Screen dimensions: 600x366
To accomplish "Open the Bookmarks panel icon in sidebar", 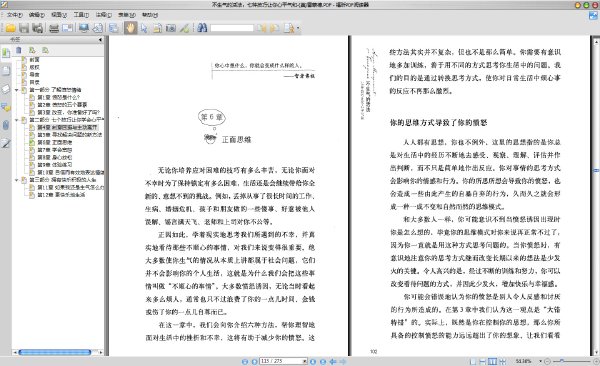I will (6, 52).
